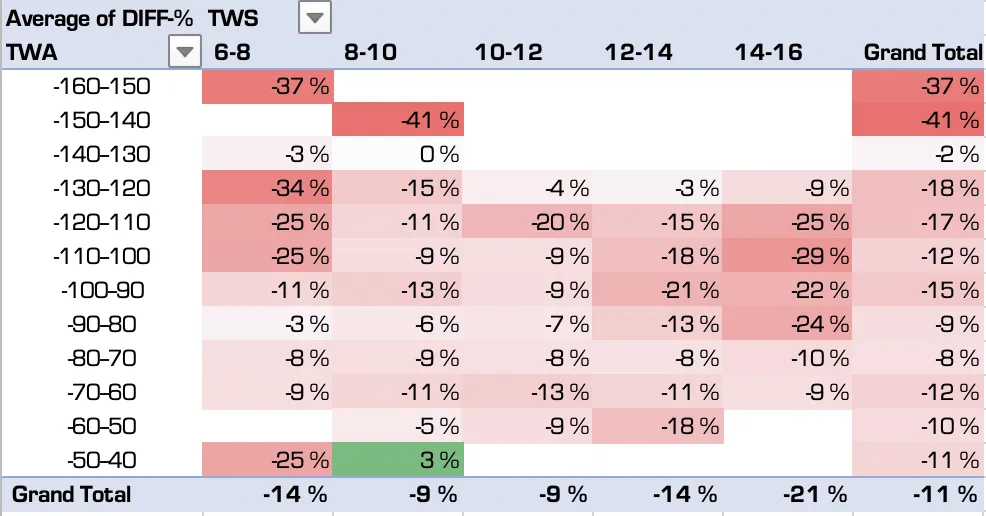Viewport: 986px width, 516px height.
Task: Select the -80–70 row label
Action: 102,358
